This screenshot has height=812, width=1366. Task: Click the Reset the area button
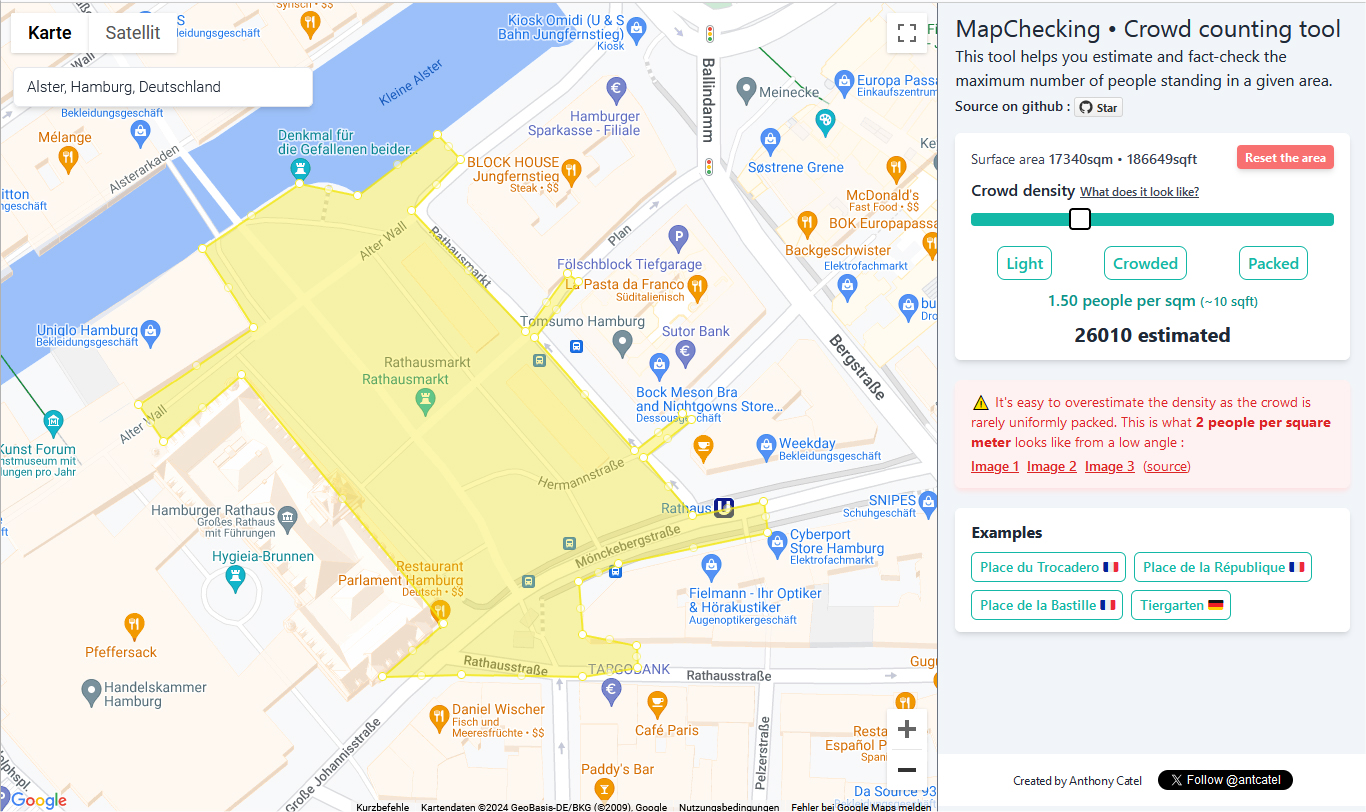pyautogui.click(x=1285, y=158)
